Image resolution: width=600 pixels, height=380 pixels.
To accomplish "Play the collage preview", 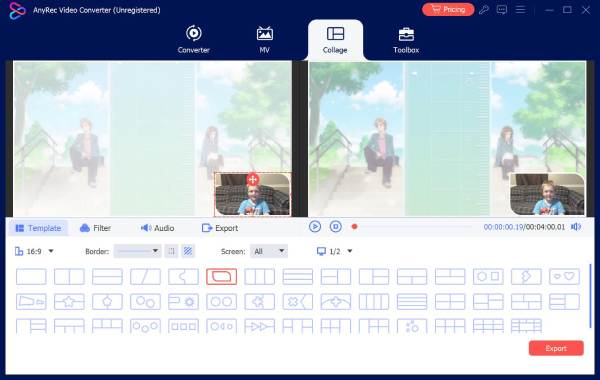I will (x=315, y=227).
